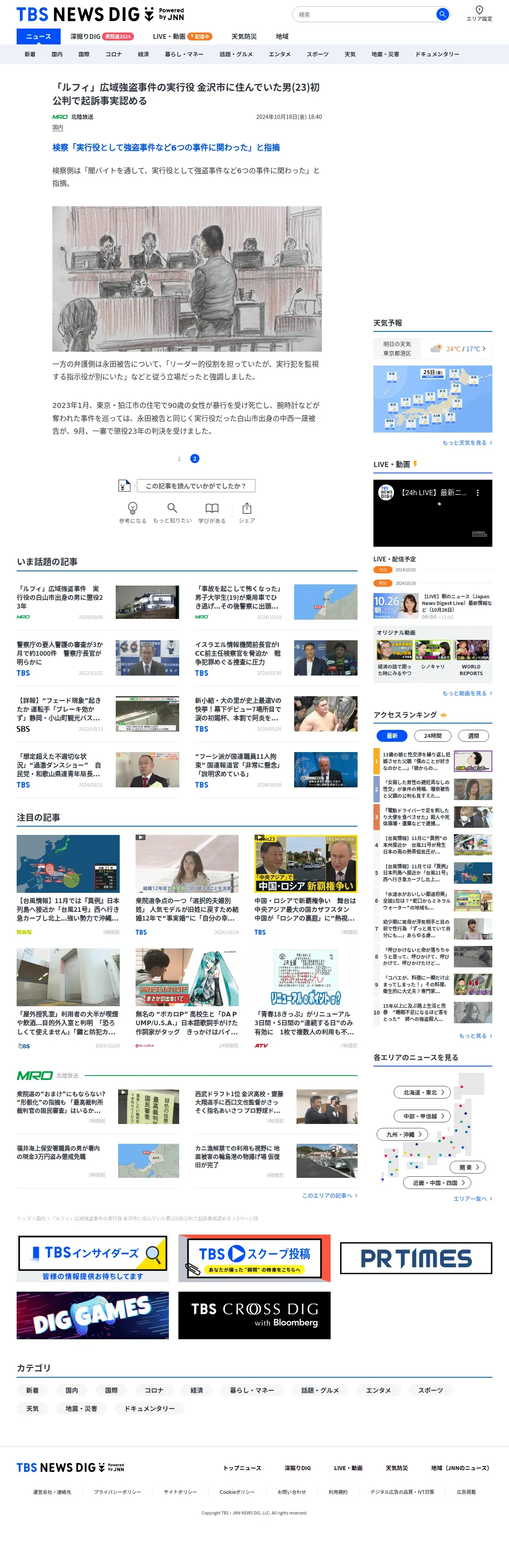Open イスラエル情報機関前長官 article
This screenshot has width=509, height=1568.
(x=276, y=658)
